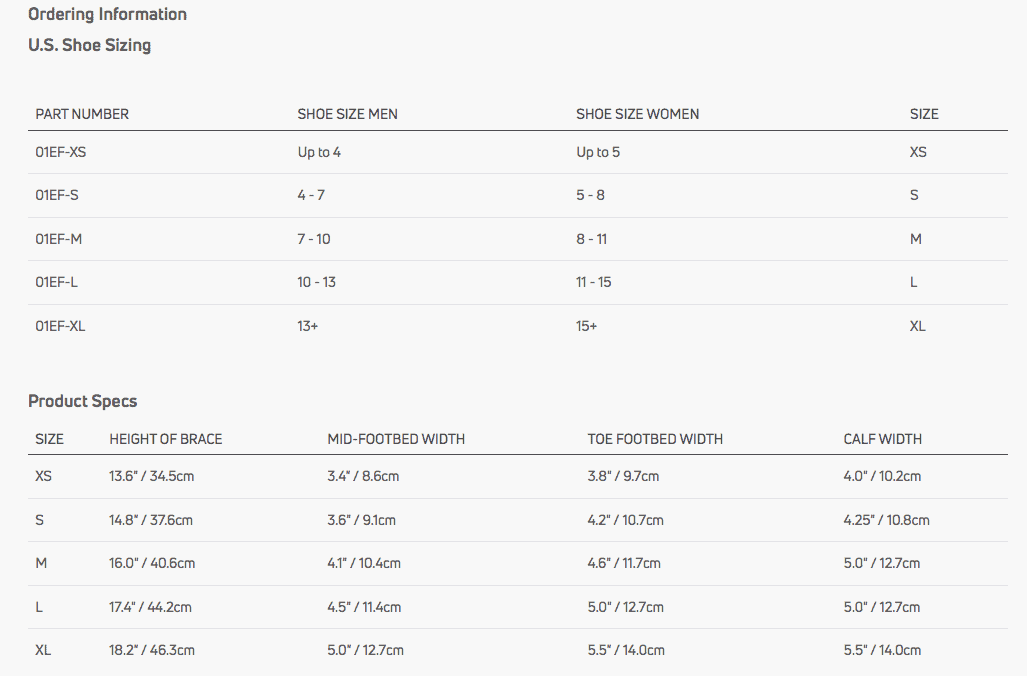Image resolution: width=1027 pixels, height=676 pixels.
Task: Click the Ordering Information heading
Action: pyautogui.click(x=107, y=14)
